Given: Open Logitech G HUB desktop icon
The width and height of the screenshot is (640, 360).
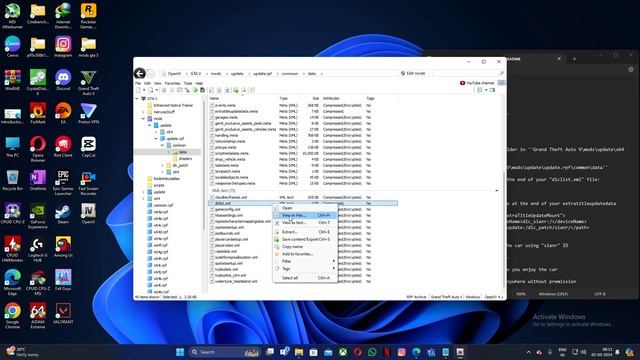Looking at the screenshot, I should (38, 249).
